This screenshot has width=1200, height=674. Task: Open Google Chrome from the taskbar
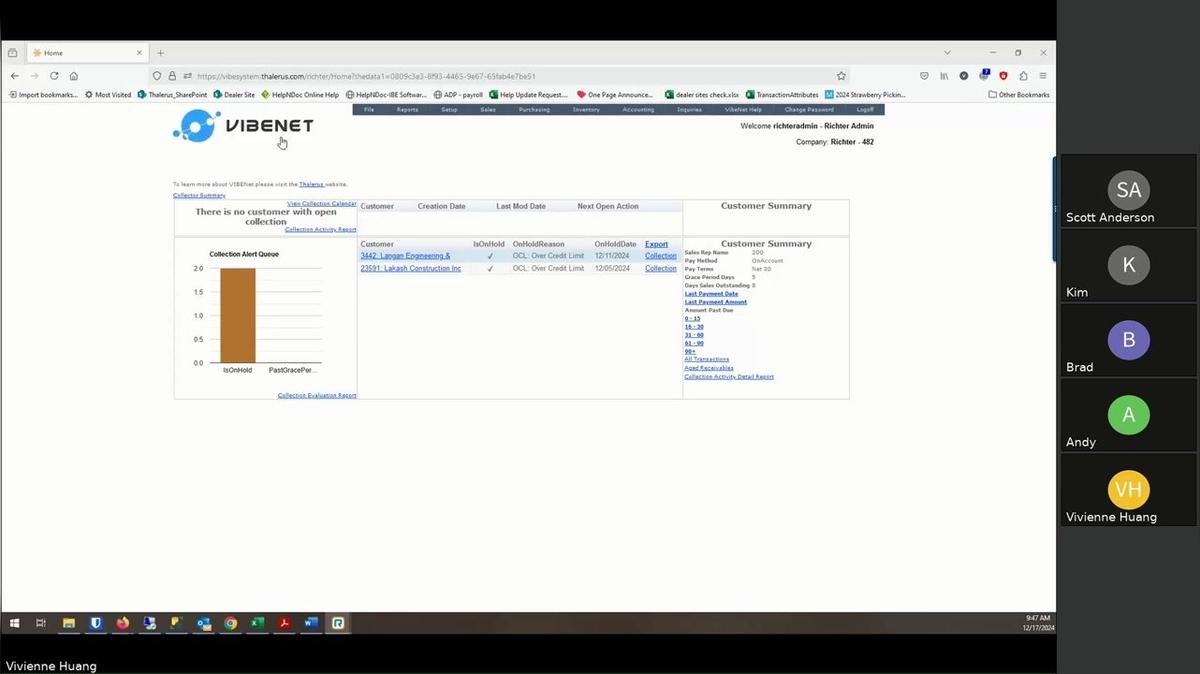tap(230, 623)
